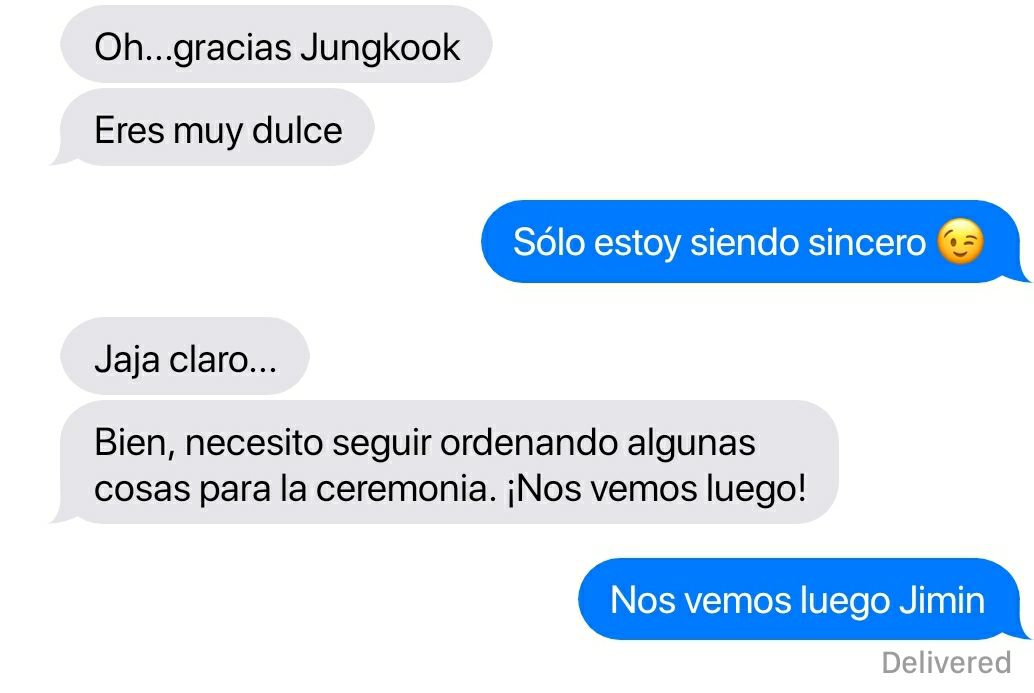Click the Delivered status label
The height and width of the screenshot is (693, 1034).
(x=946, y=663)
